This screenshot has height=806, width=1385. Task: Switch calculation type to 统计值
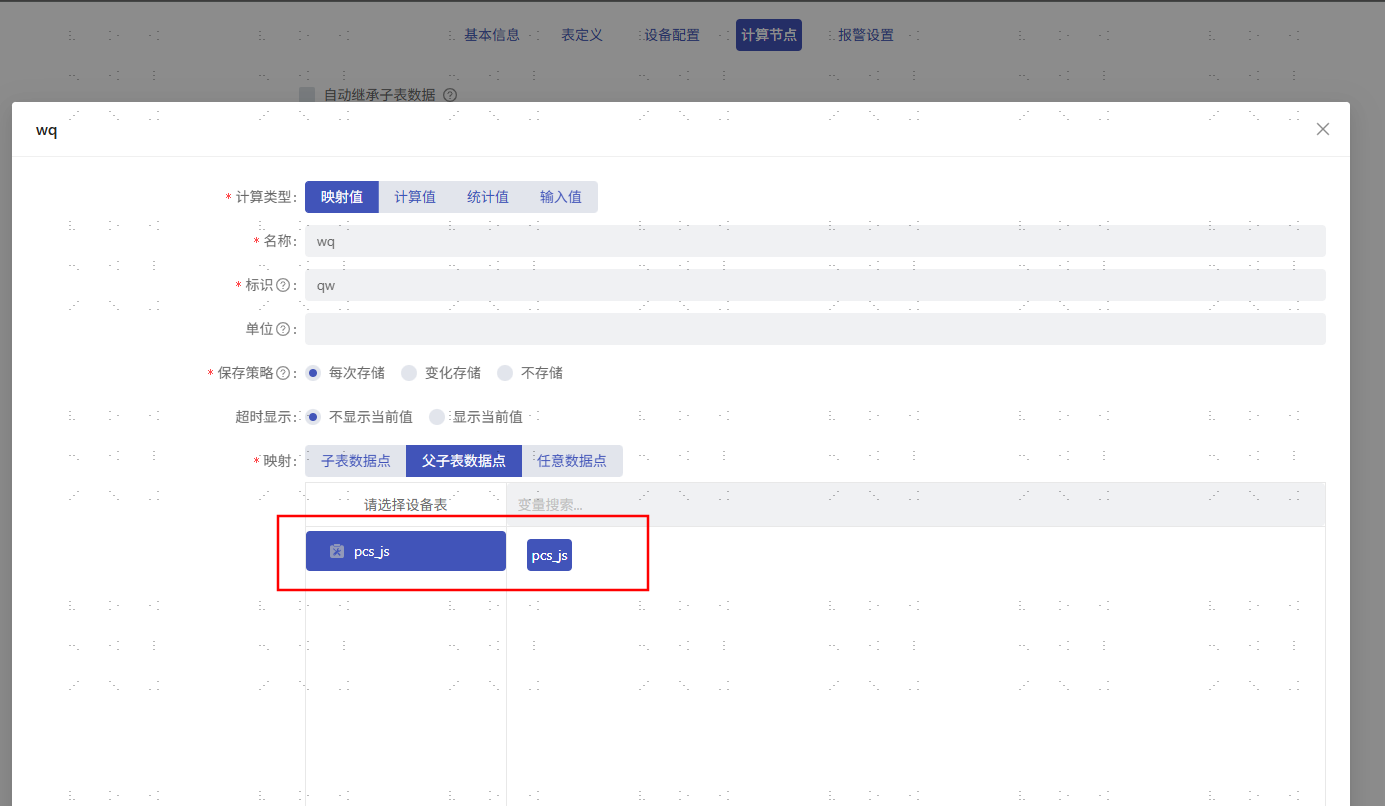click(488, 197)
